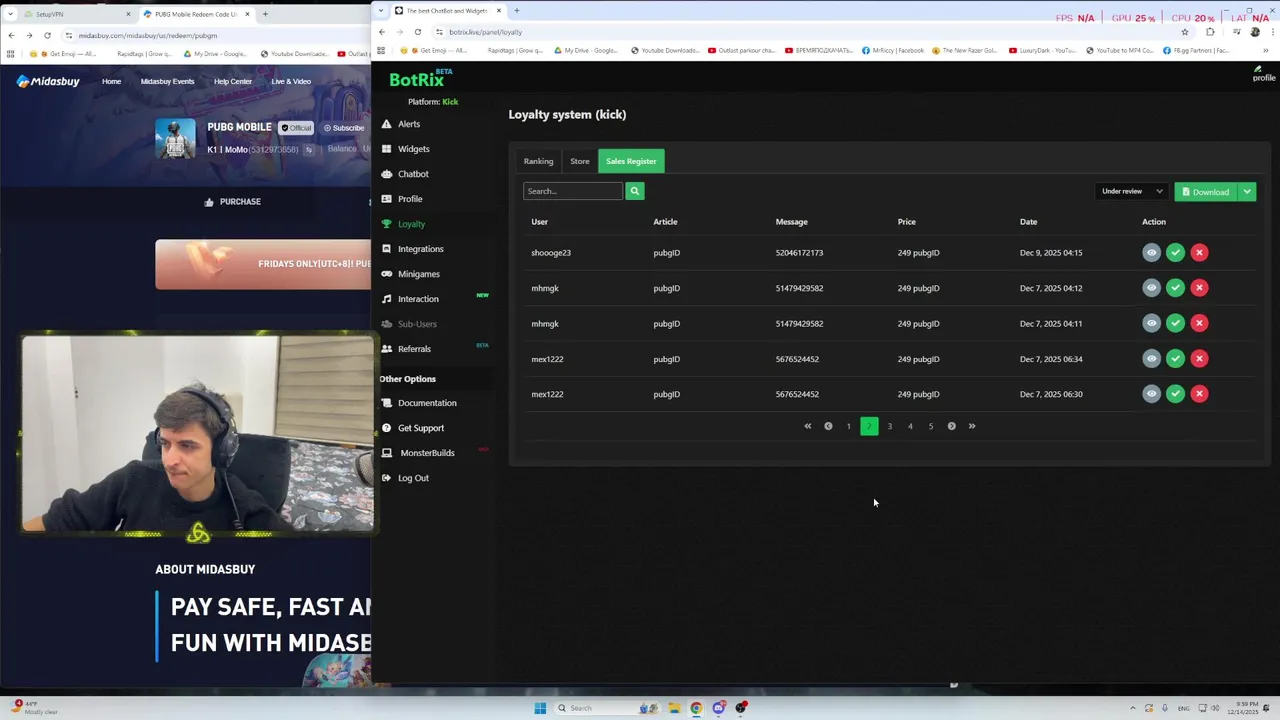Click the green search magnifier button
Image resolution: width=1280 pixels, height=720 pixels.
635,191
